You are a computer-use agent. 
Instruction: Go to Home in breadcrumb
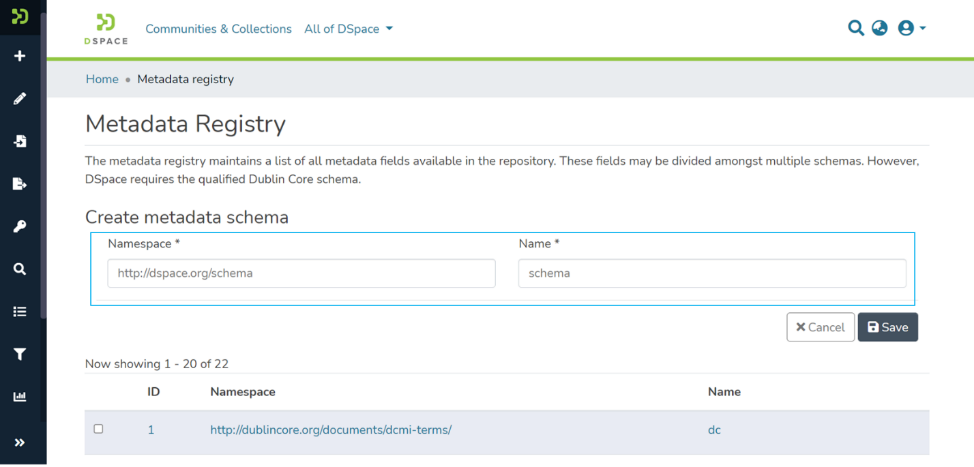[102, 79]
